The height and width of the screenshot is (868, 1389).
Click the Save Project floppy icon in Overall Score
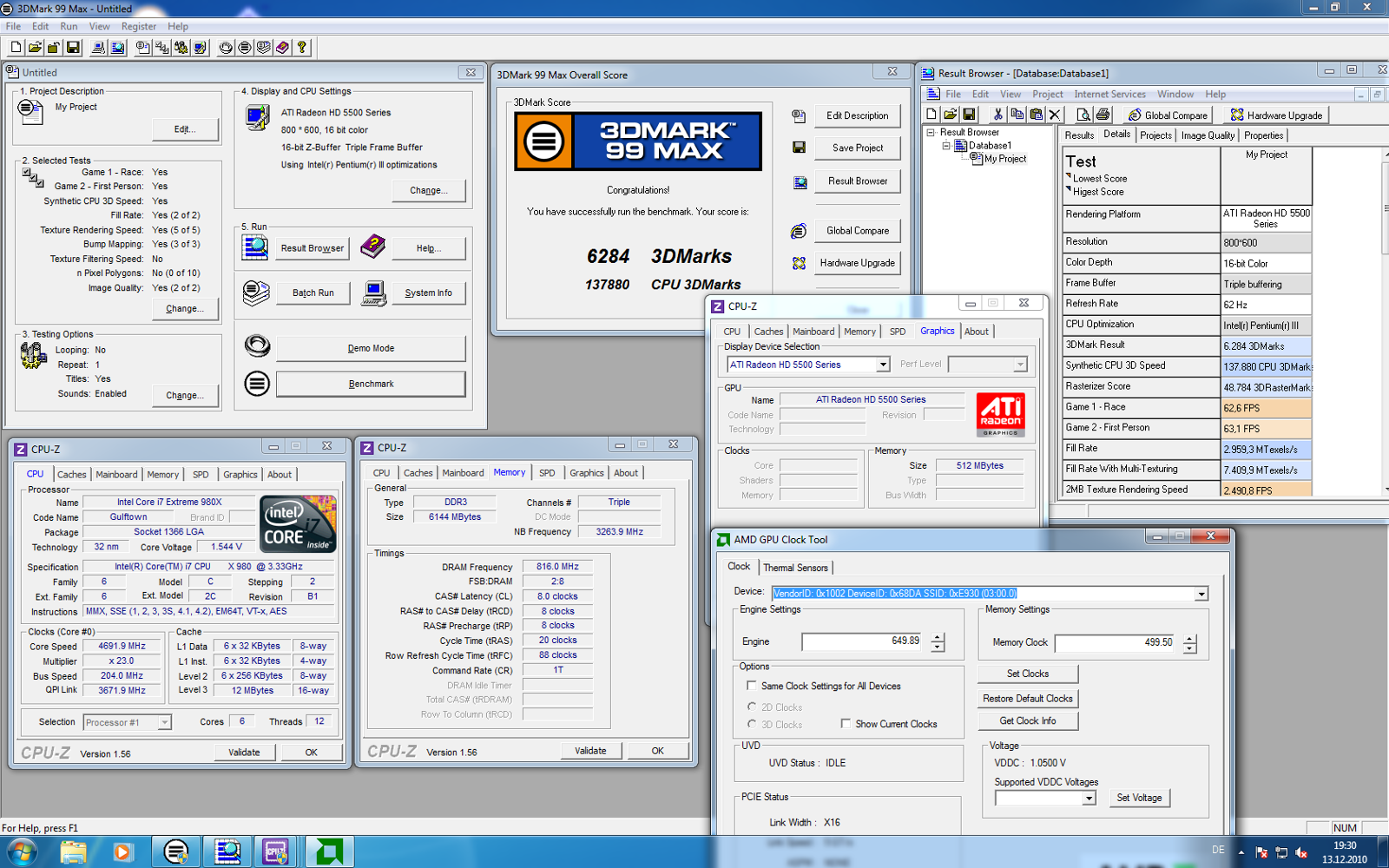tap(799, 148)
